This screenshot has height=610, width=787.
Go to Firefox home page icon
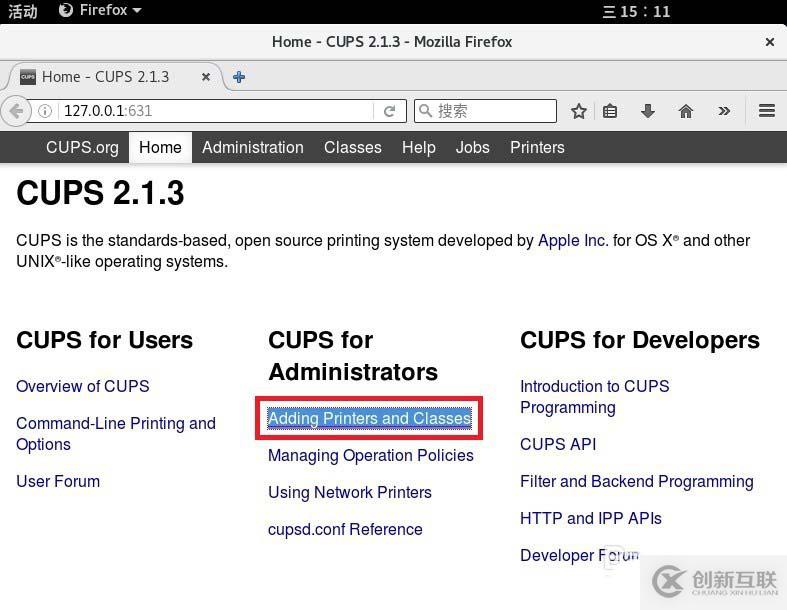tap(686, 111)
